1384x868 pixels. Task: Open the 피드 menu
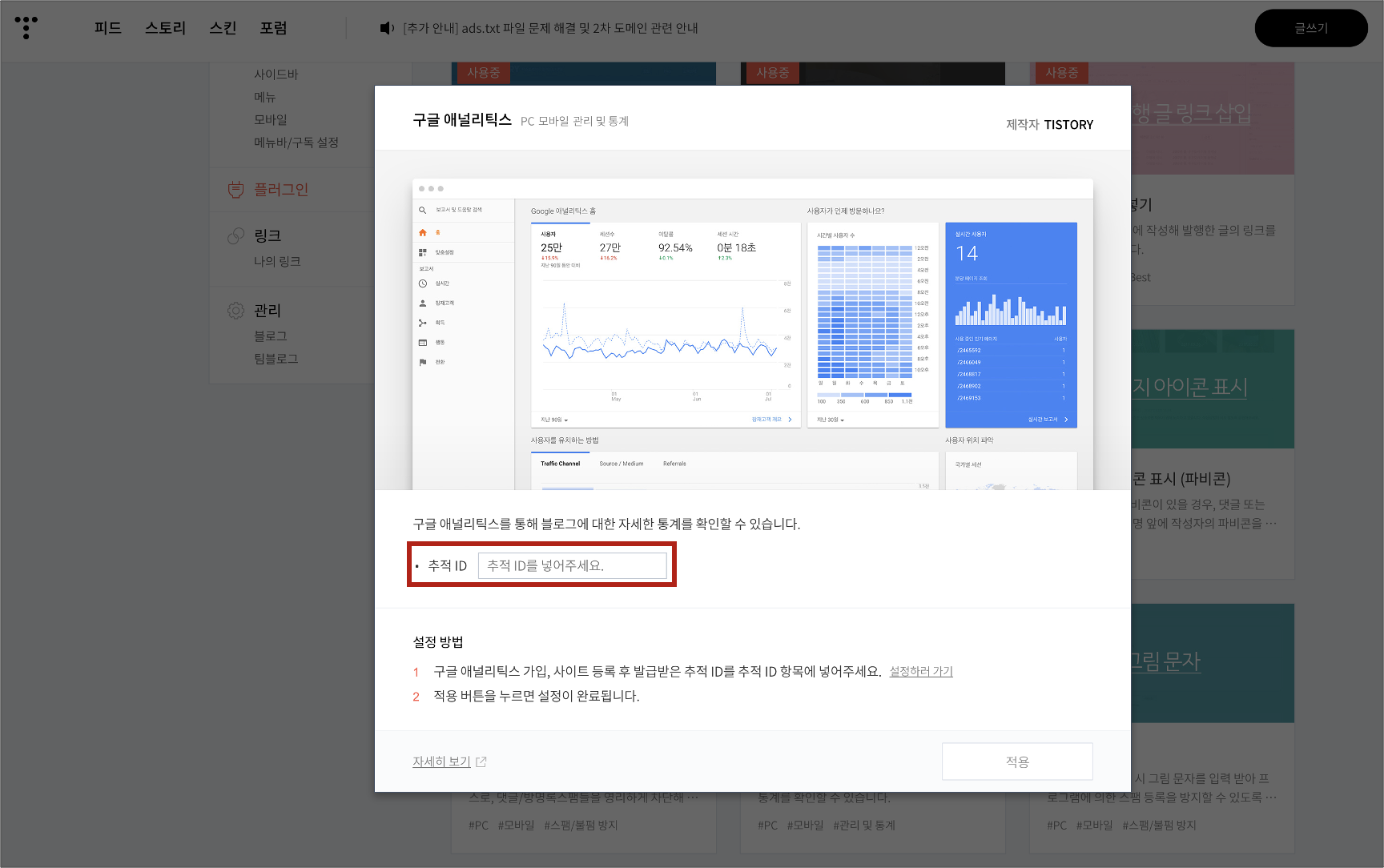click(108, 28)
